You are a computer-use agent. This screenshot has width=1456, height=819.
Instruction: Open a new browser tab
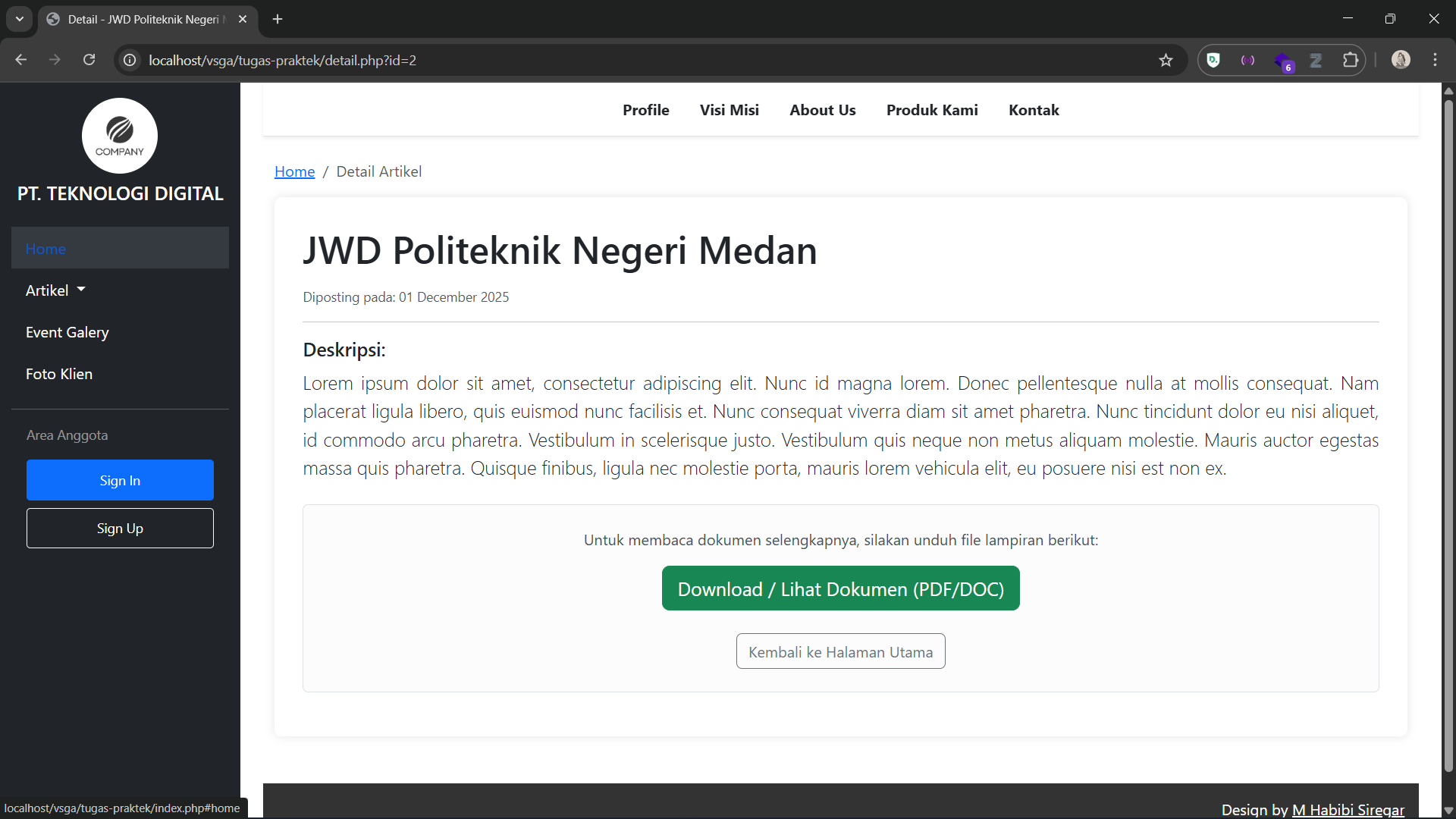coord(278,19)
